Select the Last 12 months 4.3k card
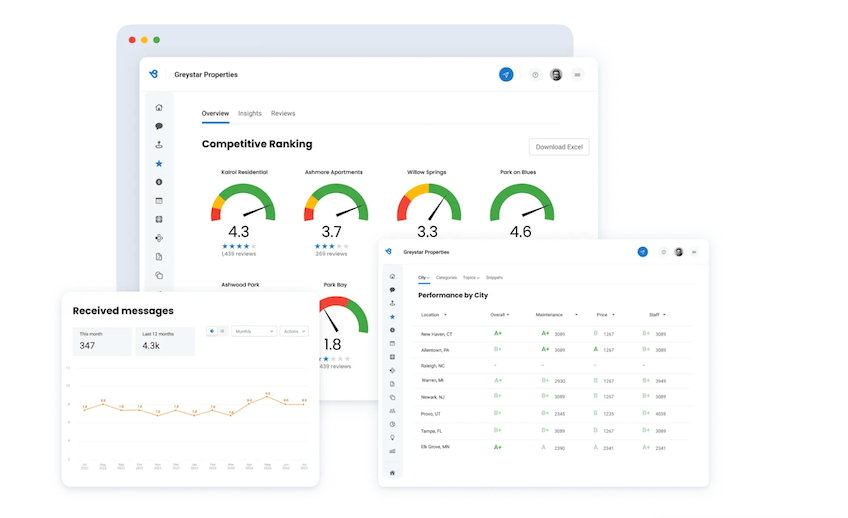Image resolution: width=848 pixels, height=518 pixels. tap(165, 341)
